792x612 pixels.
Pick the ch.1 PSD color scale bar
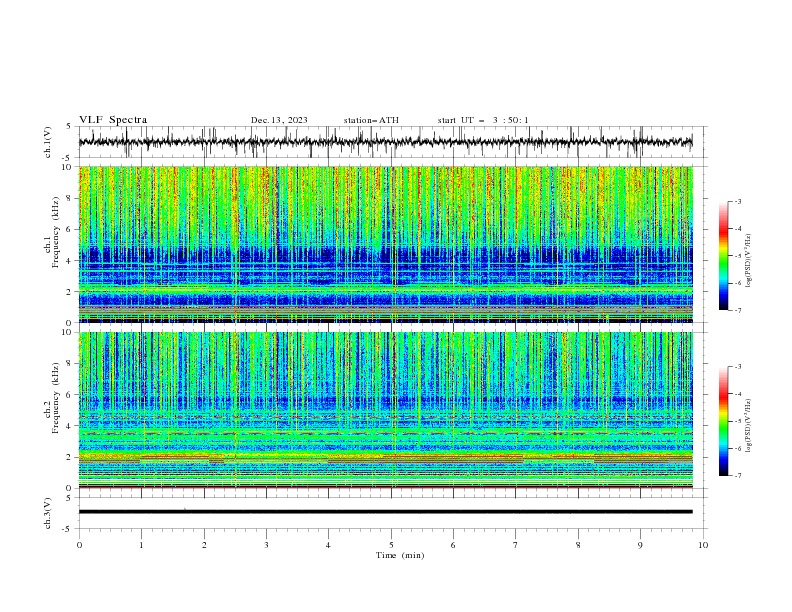click(723, 255)
